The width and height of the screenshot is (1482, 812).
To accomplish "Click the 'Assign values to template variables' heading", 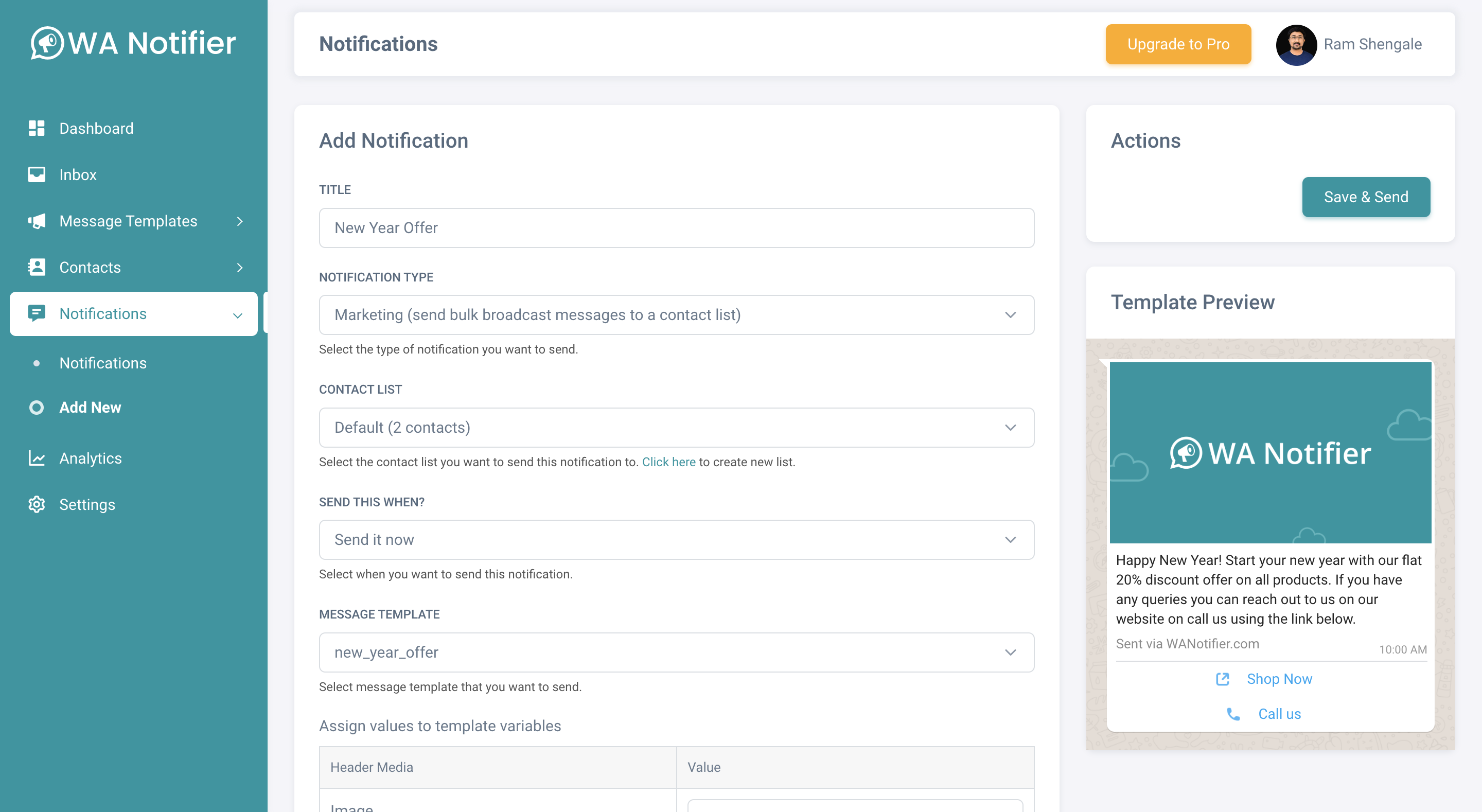I will click(440, 726).
